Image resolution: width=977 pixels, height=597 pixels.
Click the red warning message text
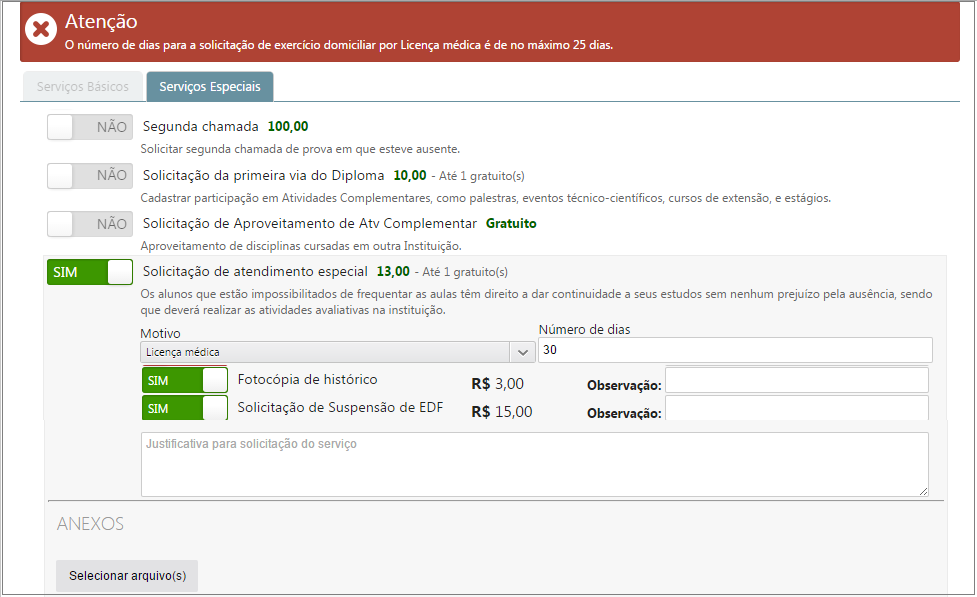tap(341, 45)
